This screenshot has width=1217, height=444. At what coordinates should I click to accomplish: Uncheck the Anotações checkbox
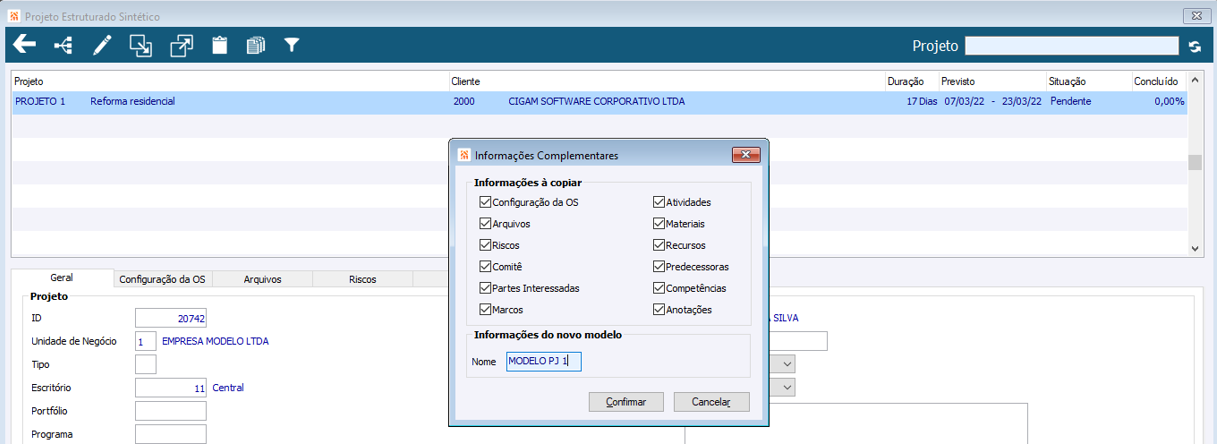[659, 310]
